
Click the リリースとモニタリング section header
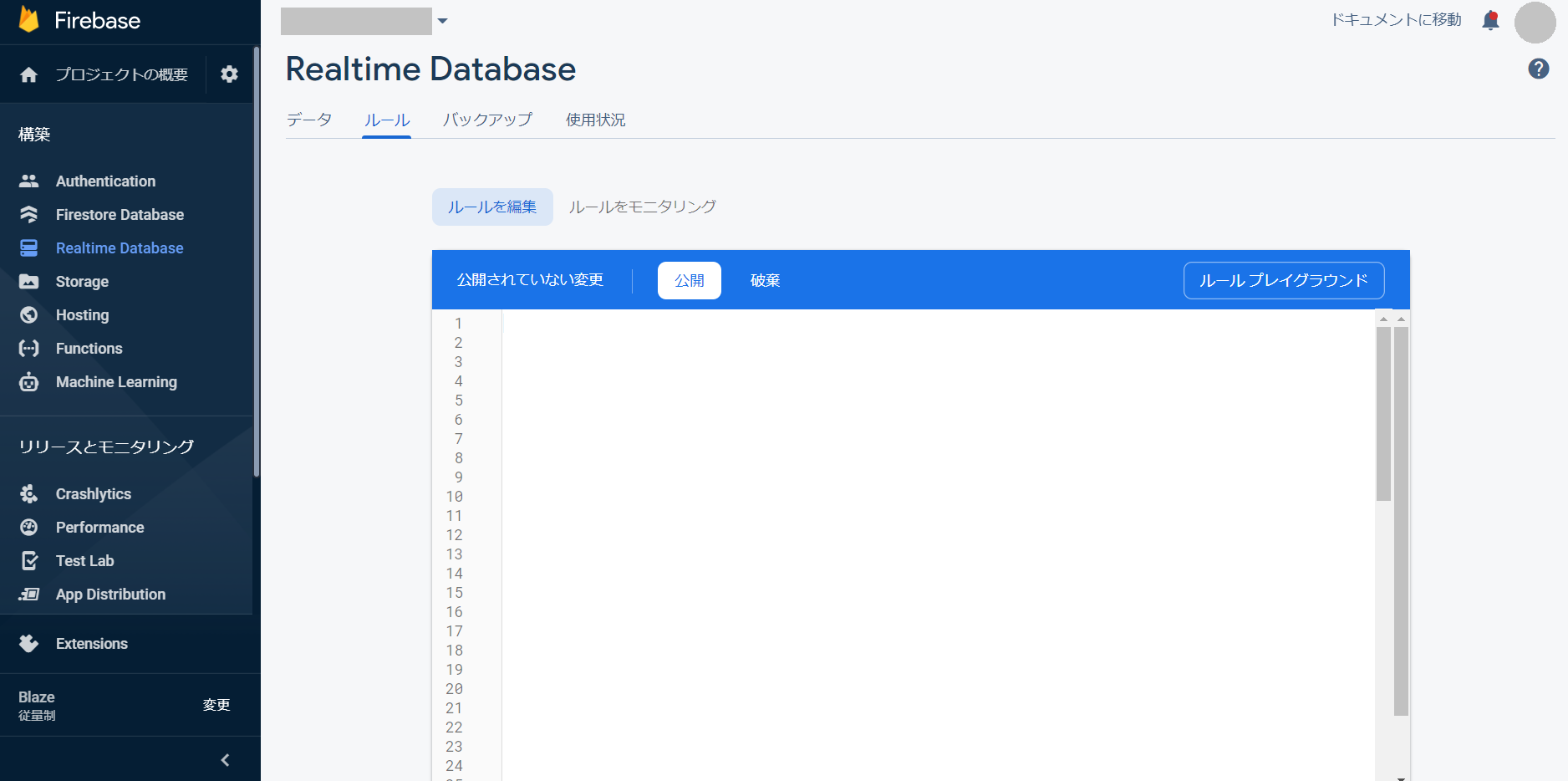tap(106, 447)
